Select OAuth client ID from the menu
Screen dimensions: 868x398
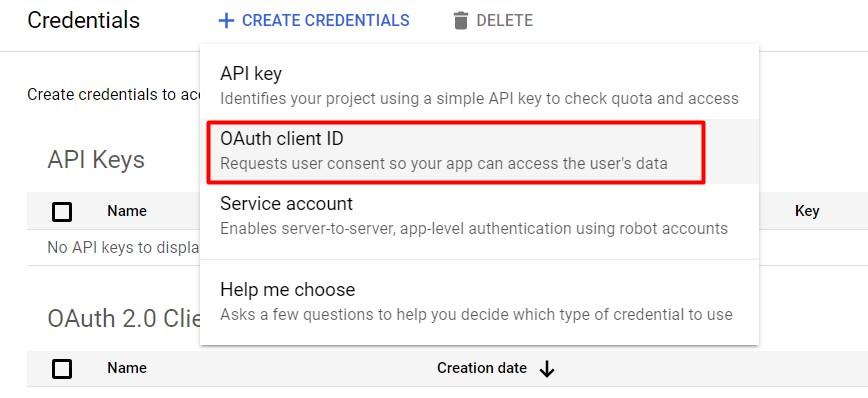pos(479,151)
